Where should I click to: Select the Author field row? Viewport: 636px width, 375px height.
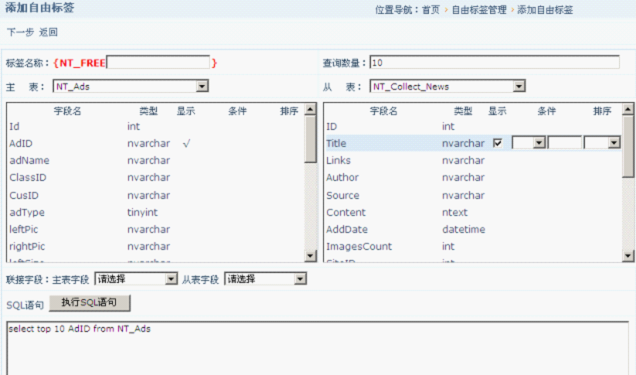coord(473,177)
